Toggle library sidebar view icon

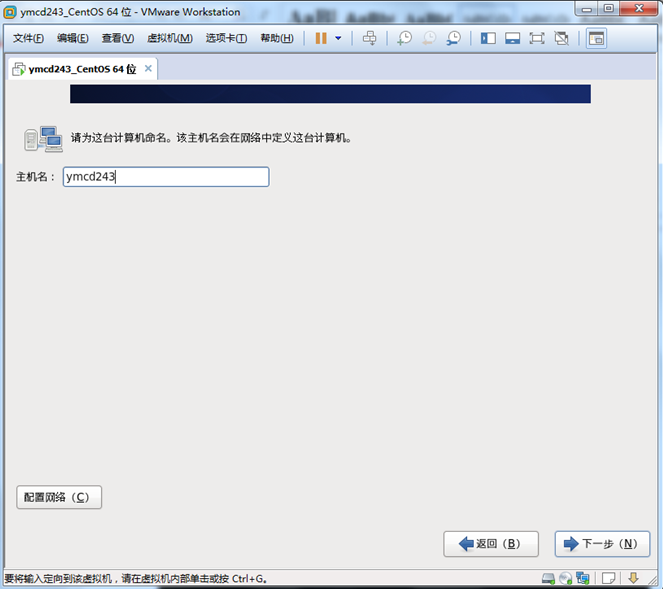488,38
